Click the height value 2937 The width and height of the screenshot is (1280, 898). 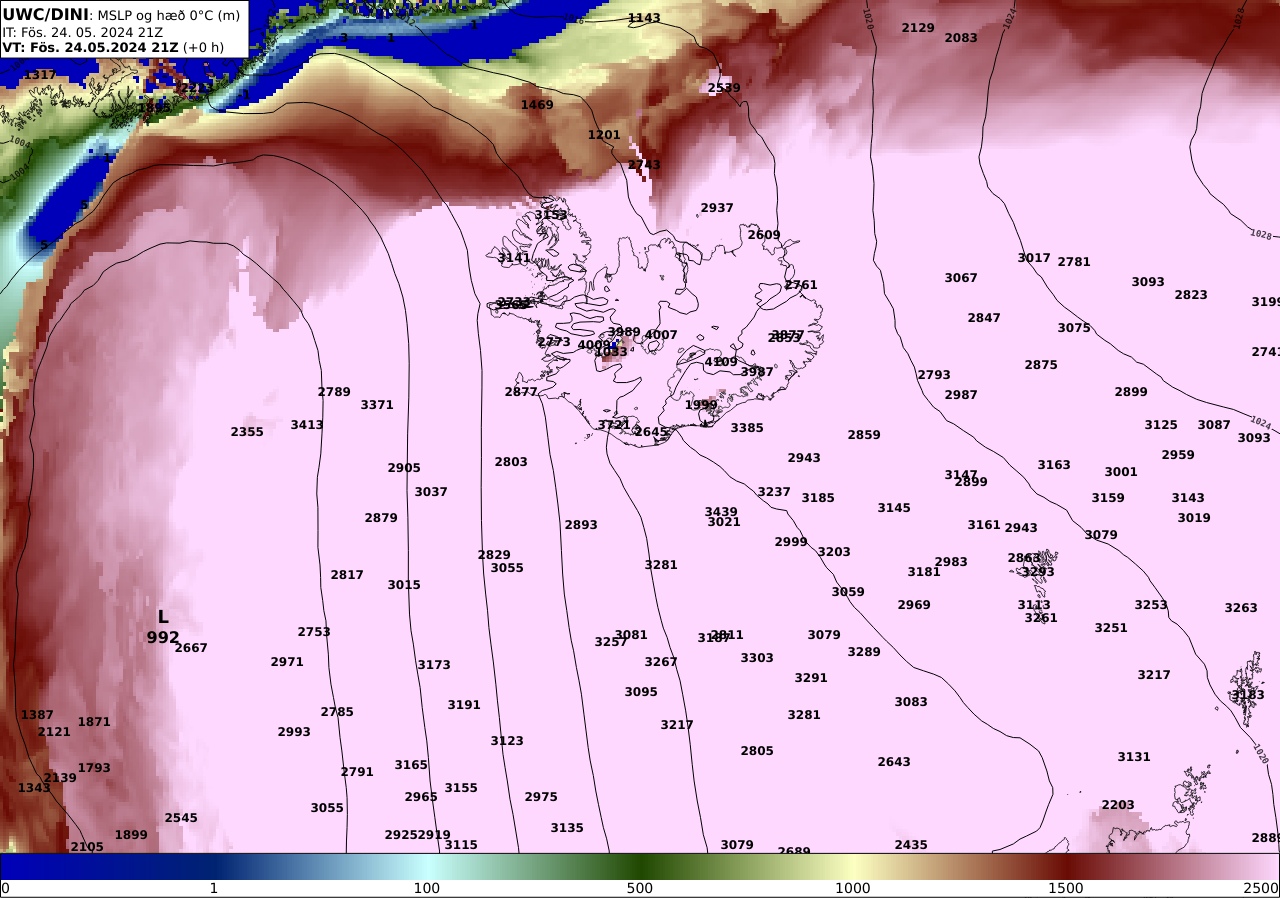(717, 208)
